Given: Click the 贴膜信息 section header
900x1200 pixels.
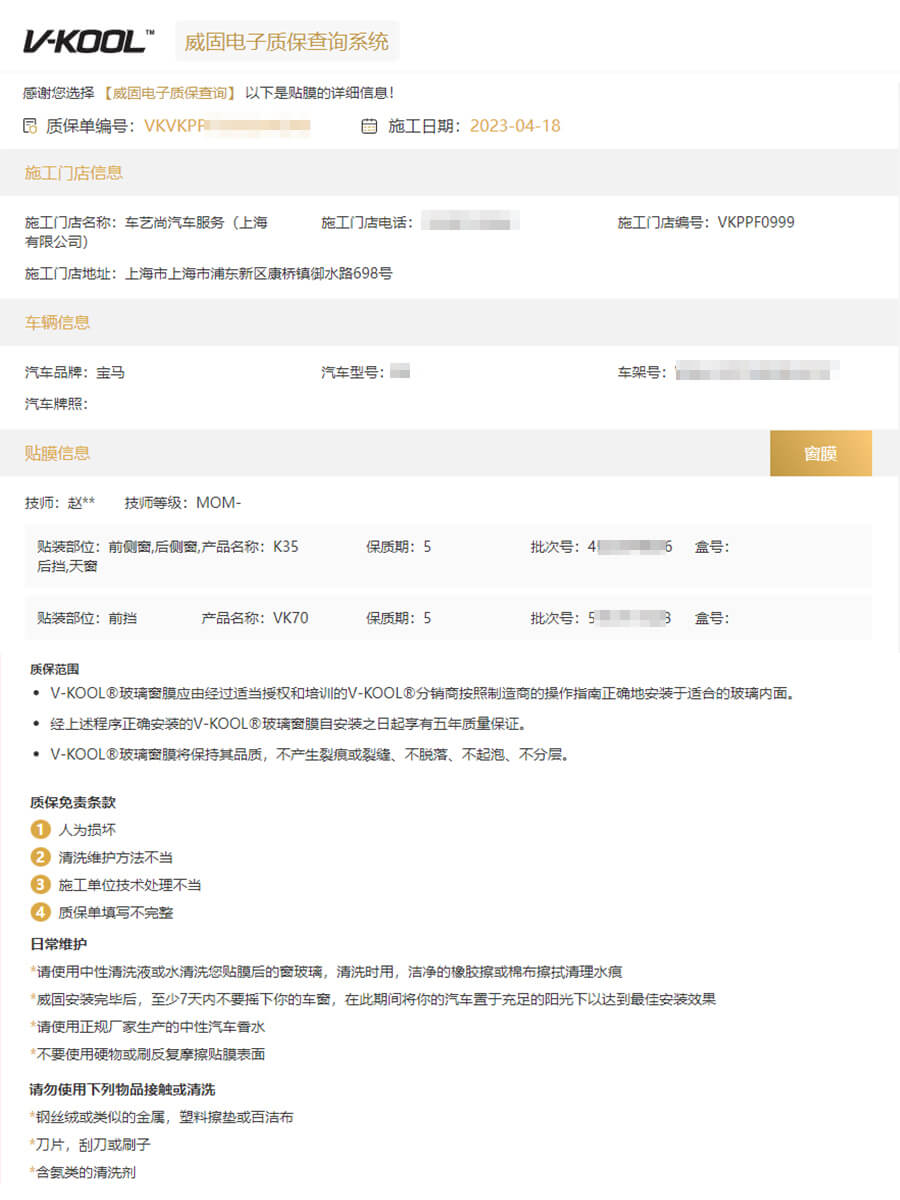Looking at the screenshot, I should pos(57,453).
